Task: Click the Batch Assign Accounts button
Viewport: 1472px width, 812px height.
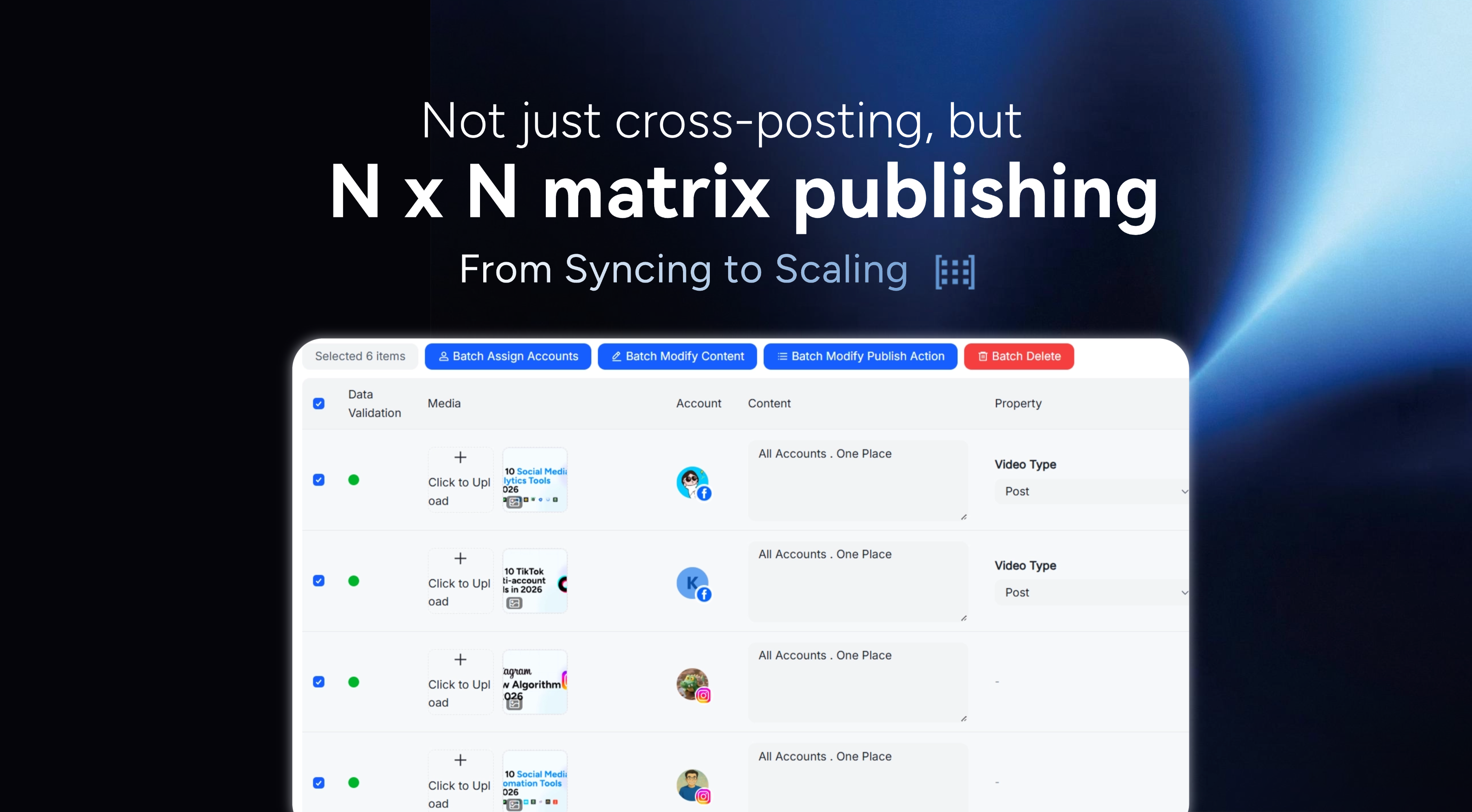Action: [508, 356]
